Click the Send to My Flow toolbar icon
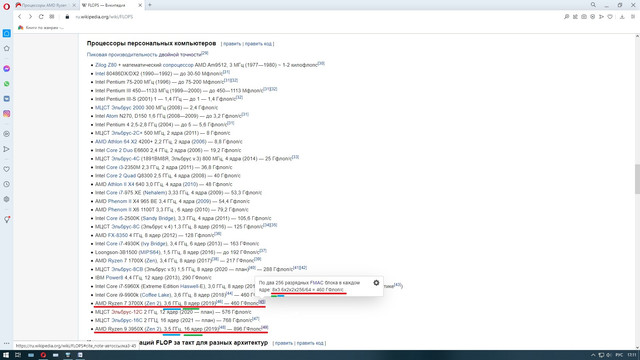Screen dimensions: 640x360 coord(601,17)
